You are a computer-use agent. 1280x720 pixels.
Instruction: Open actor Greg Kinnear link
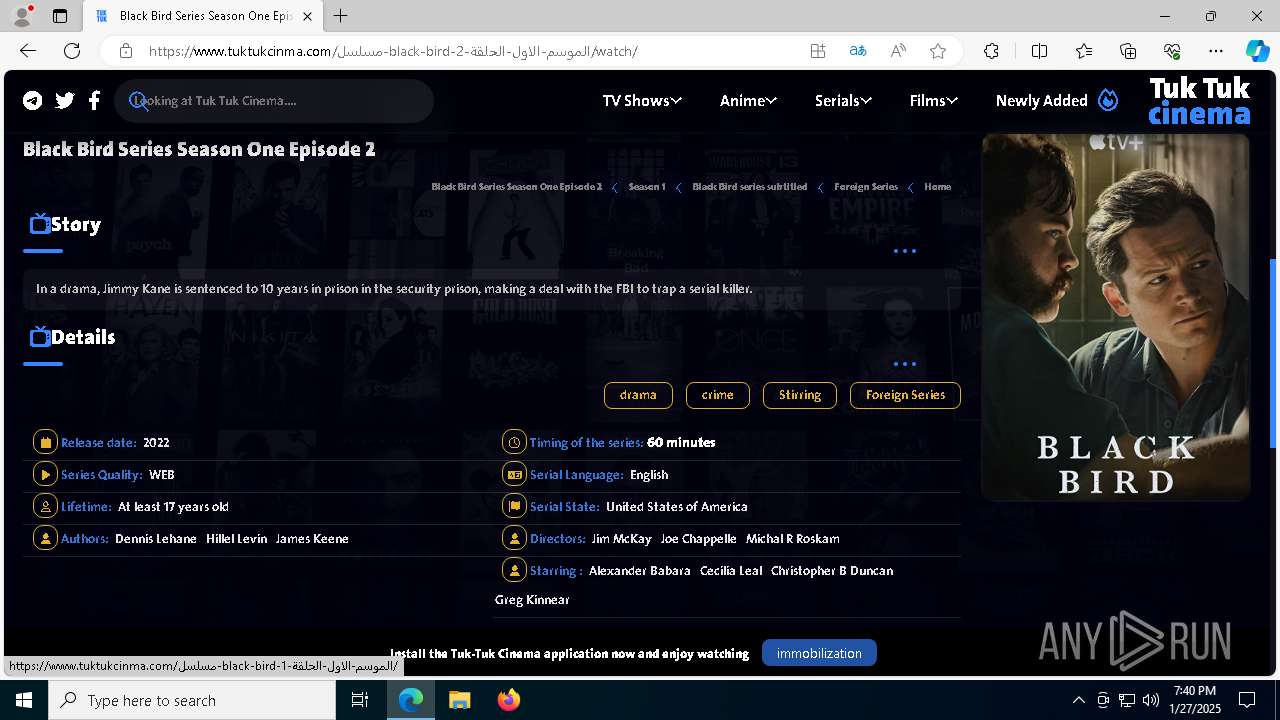[x=532, y=600]
